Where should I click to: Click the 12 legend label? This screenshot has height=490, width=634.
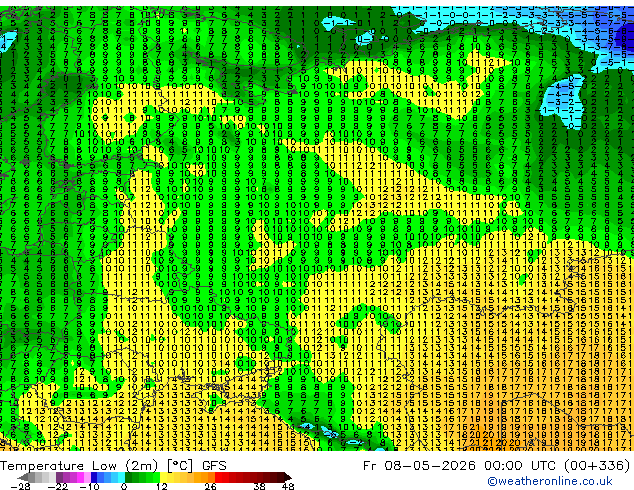coord(162,486)
